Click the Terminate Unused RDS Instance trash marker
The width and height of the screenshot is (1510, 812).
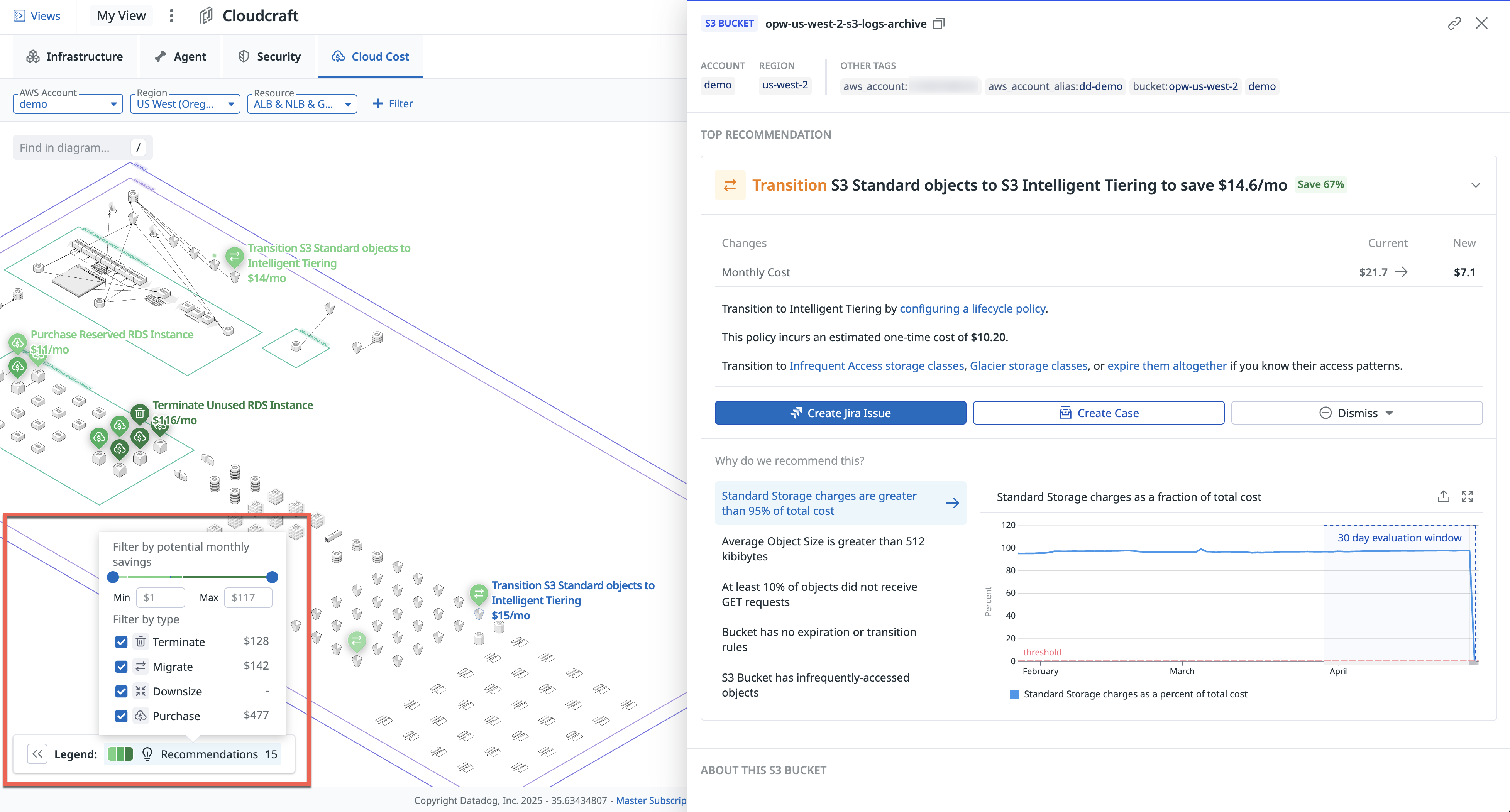(139, 413)
